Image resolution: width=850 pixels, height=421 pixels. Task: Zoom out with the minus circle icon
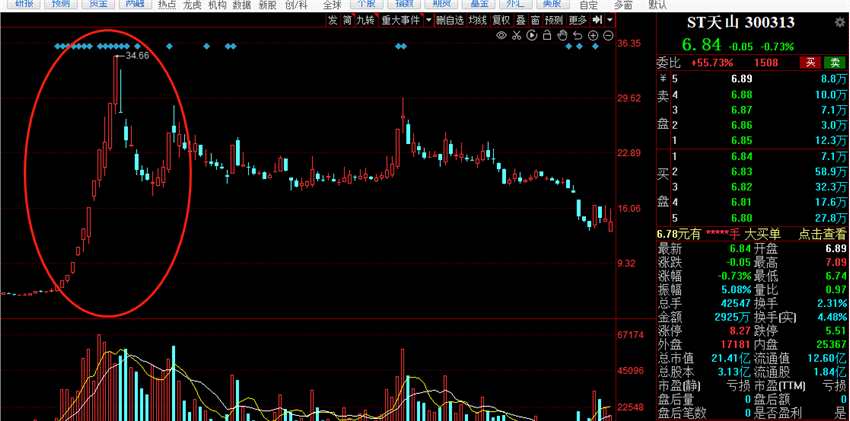[608, 36]
